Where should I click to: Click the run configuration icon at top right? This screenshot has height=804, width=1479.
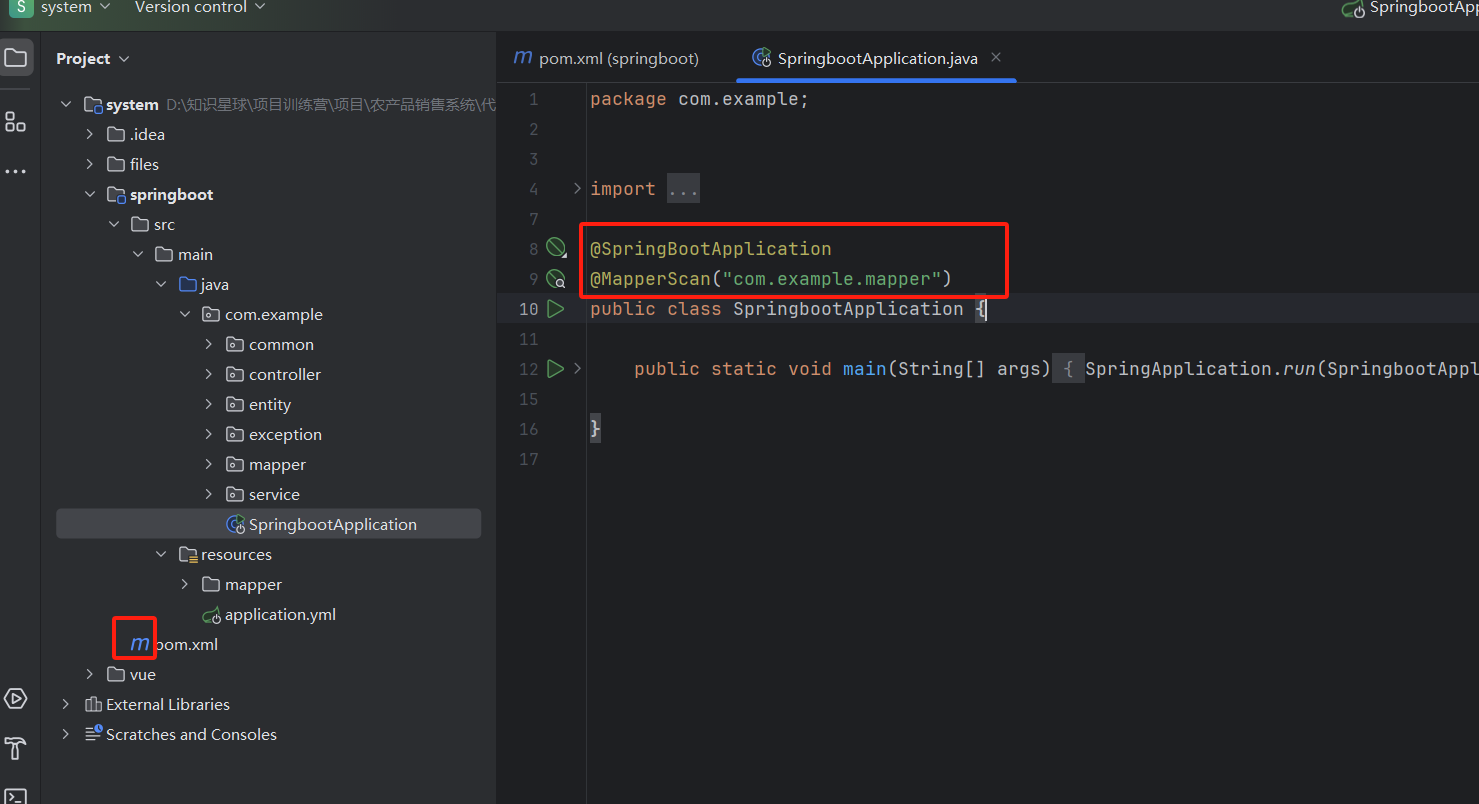click(x=1354, y=8)
